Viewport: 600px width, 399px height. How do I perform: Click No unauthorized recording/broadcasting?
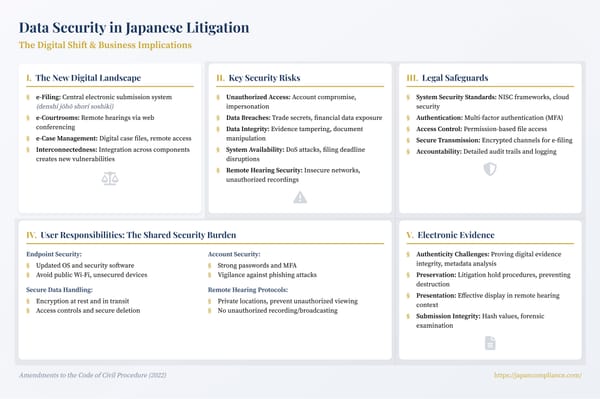(x=277, y=310)
